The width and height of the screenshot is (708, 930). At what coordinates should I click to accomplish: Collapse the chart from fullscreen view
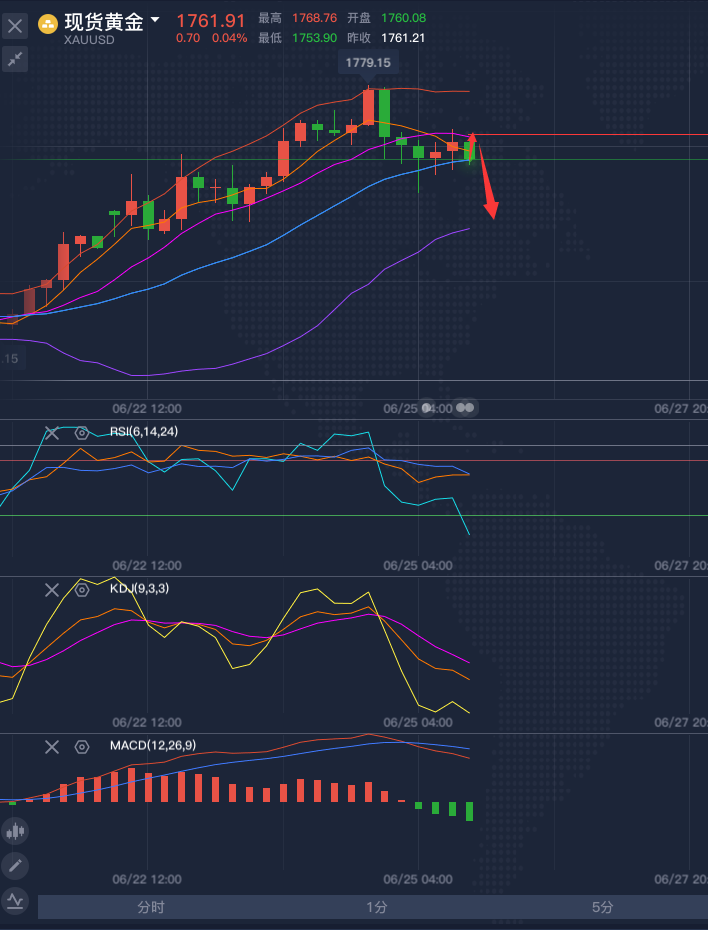tap(15, 59)
